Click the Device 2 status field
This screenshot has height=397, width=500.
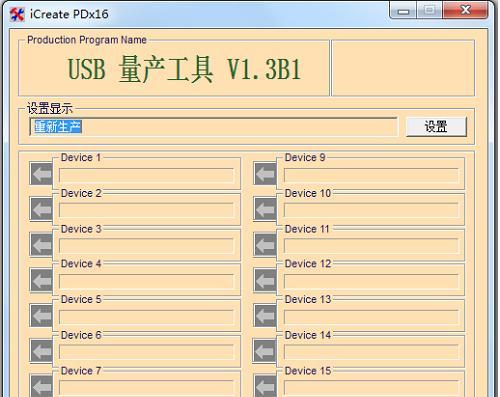point(146,210)
